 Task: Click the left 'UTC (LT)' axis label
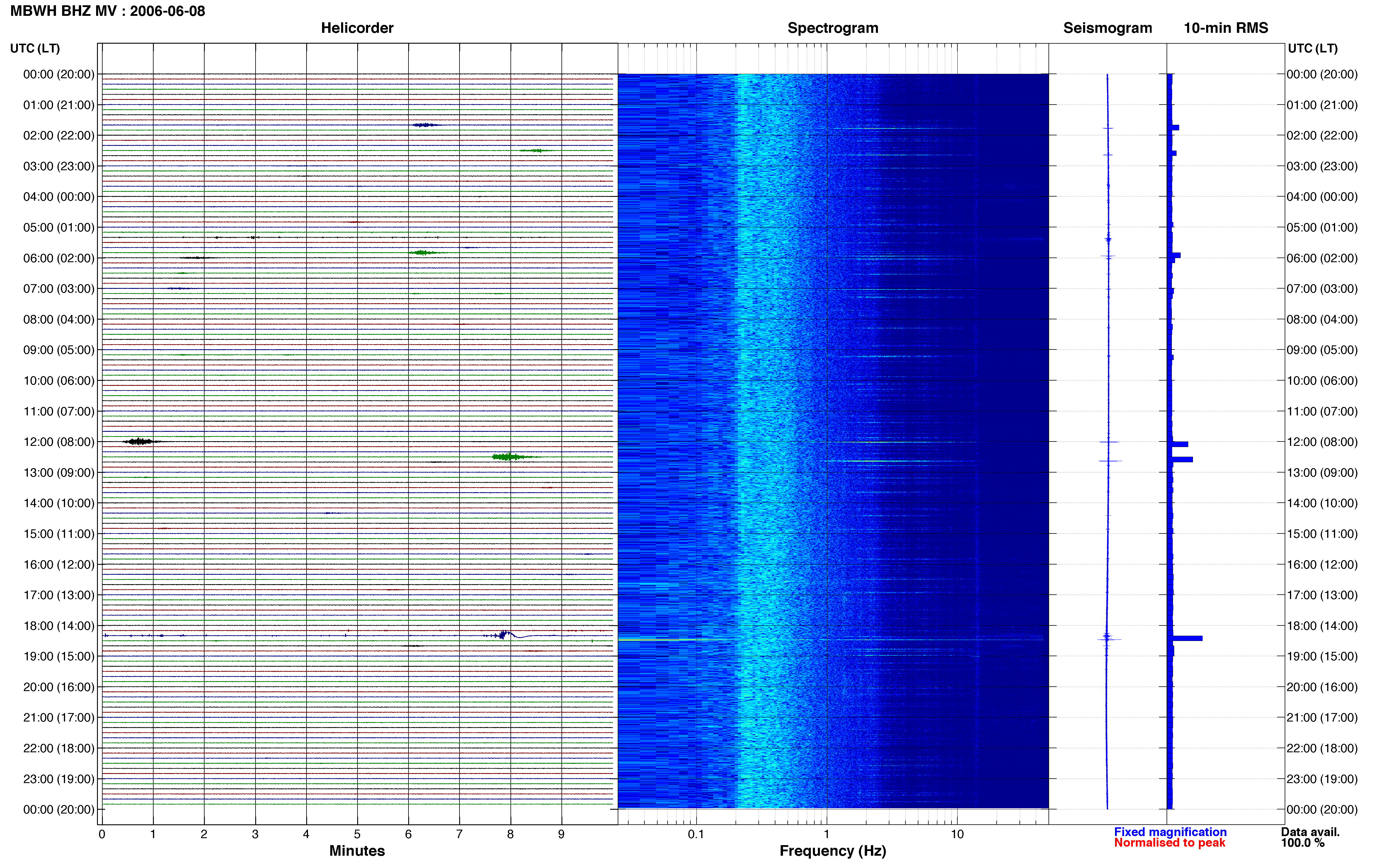pyautogui.click(x=35, y=48)
